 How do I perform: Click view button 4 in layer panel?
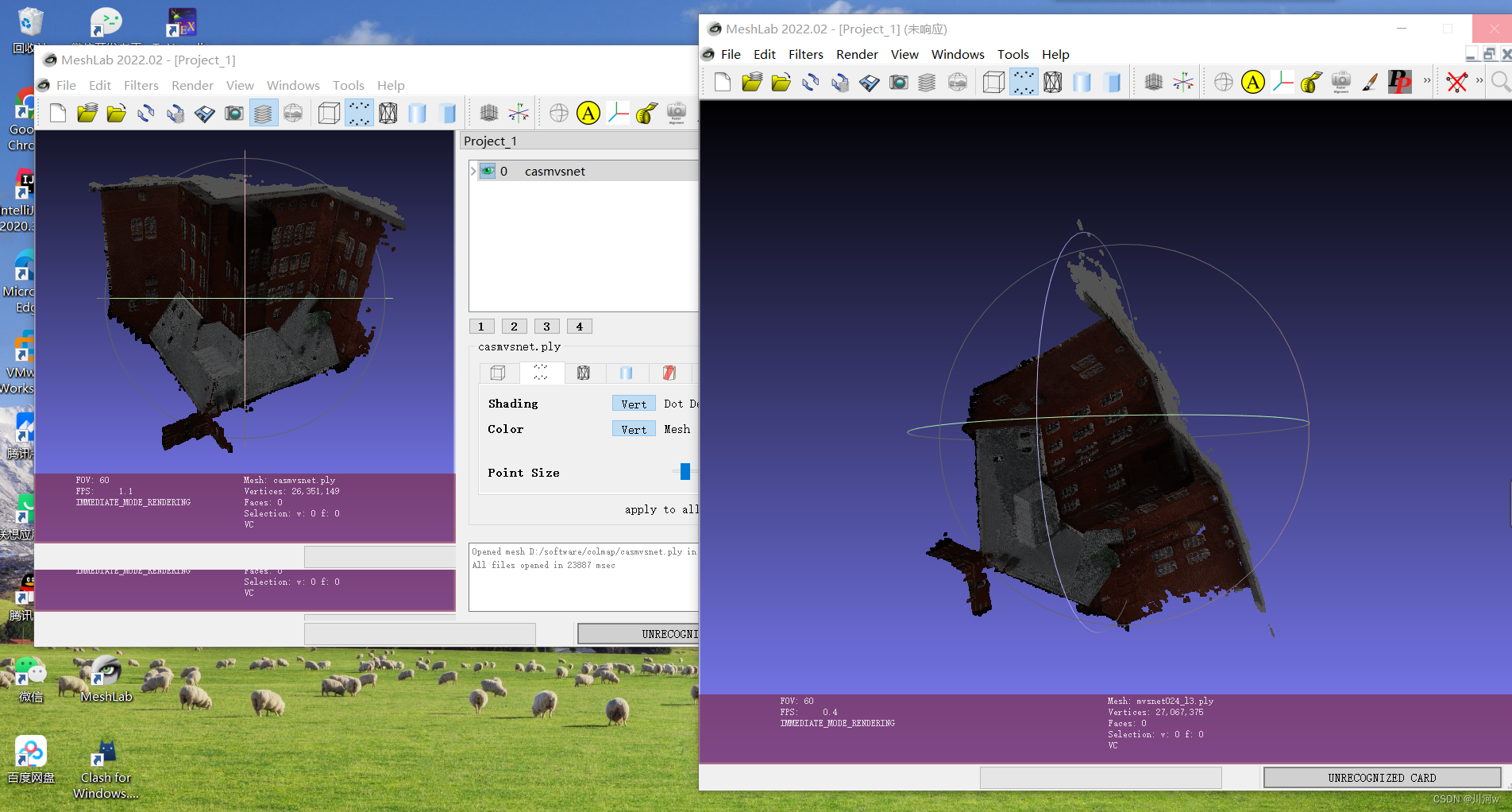[579, 327]
